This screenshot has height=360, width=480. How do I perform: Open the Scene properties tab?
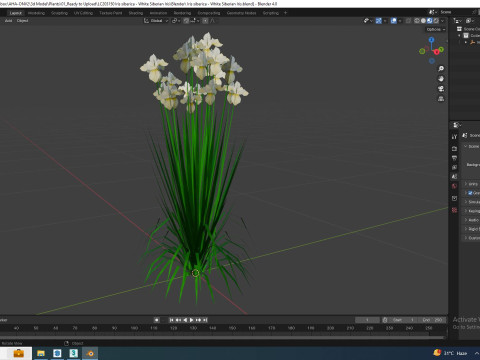[x=454, y=176]
